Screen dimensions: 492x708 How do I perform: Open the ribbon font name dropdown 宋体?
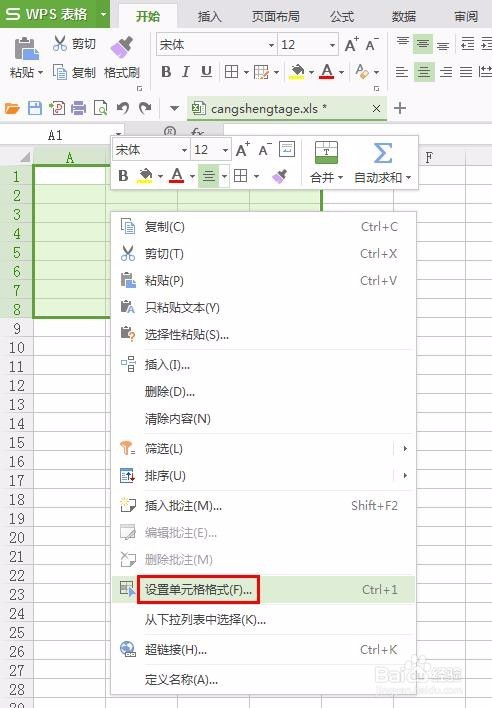[271, 45]
